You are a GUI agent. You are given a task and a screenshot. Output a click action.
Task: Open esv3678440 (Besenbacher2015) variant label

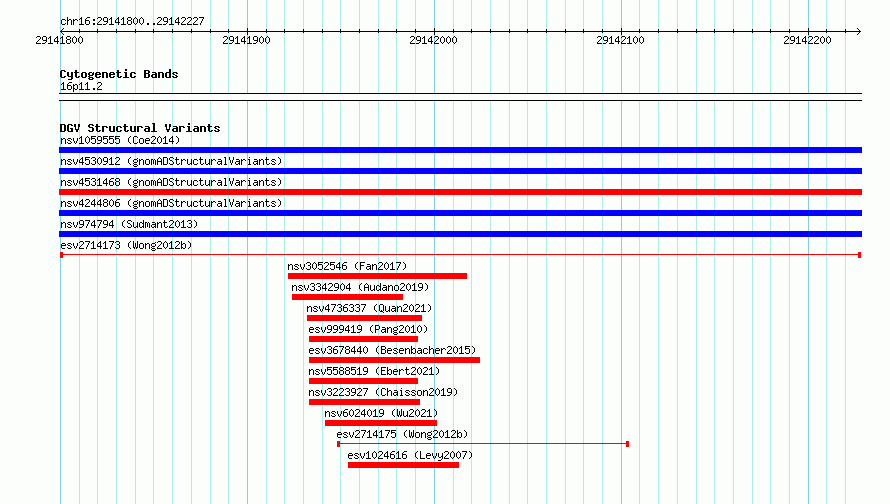tap(392, 350)
